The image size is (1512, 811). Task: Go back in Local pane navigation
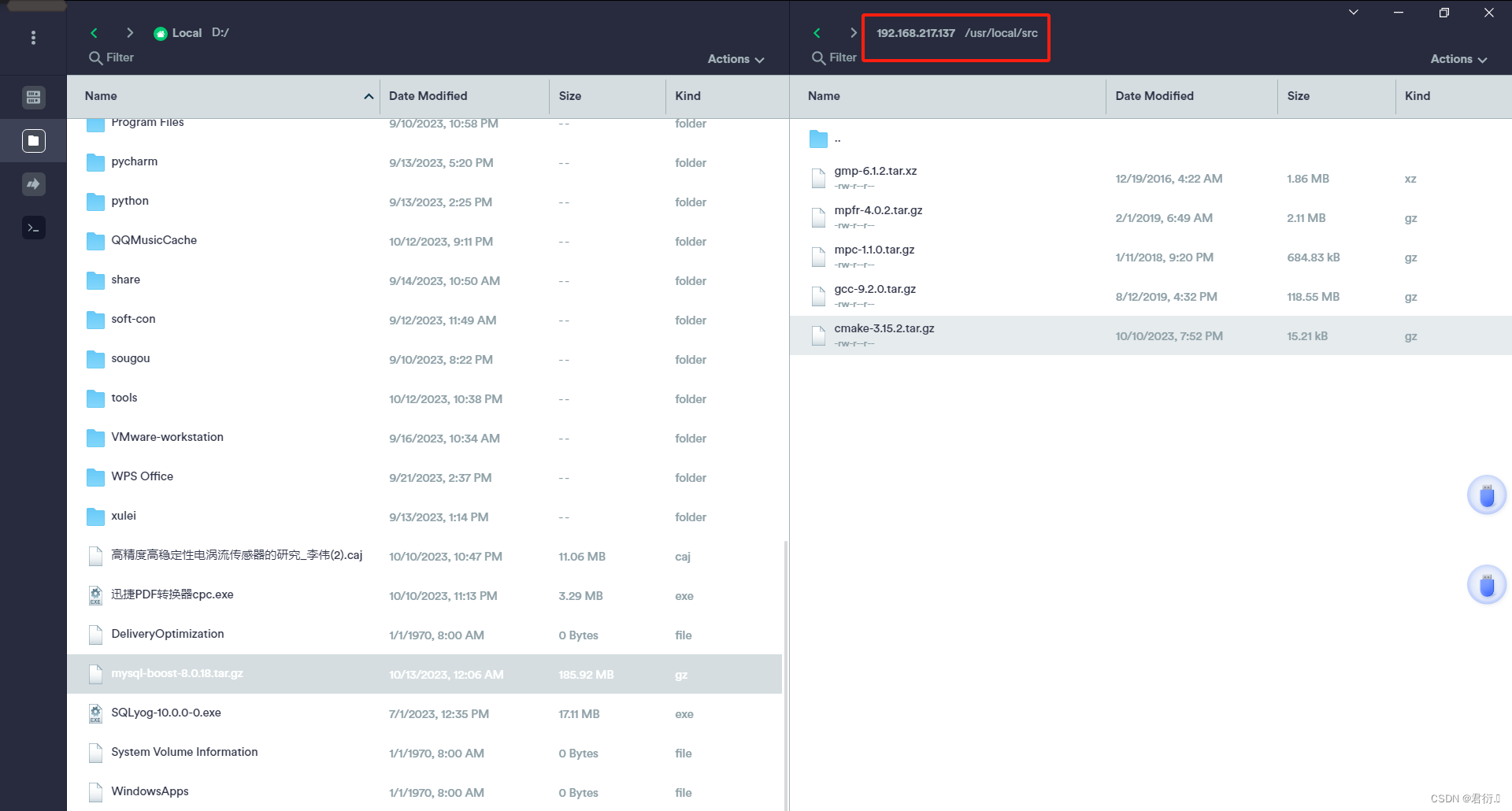(94, 33)
